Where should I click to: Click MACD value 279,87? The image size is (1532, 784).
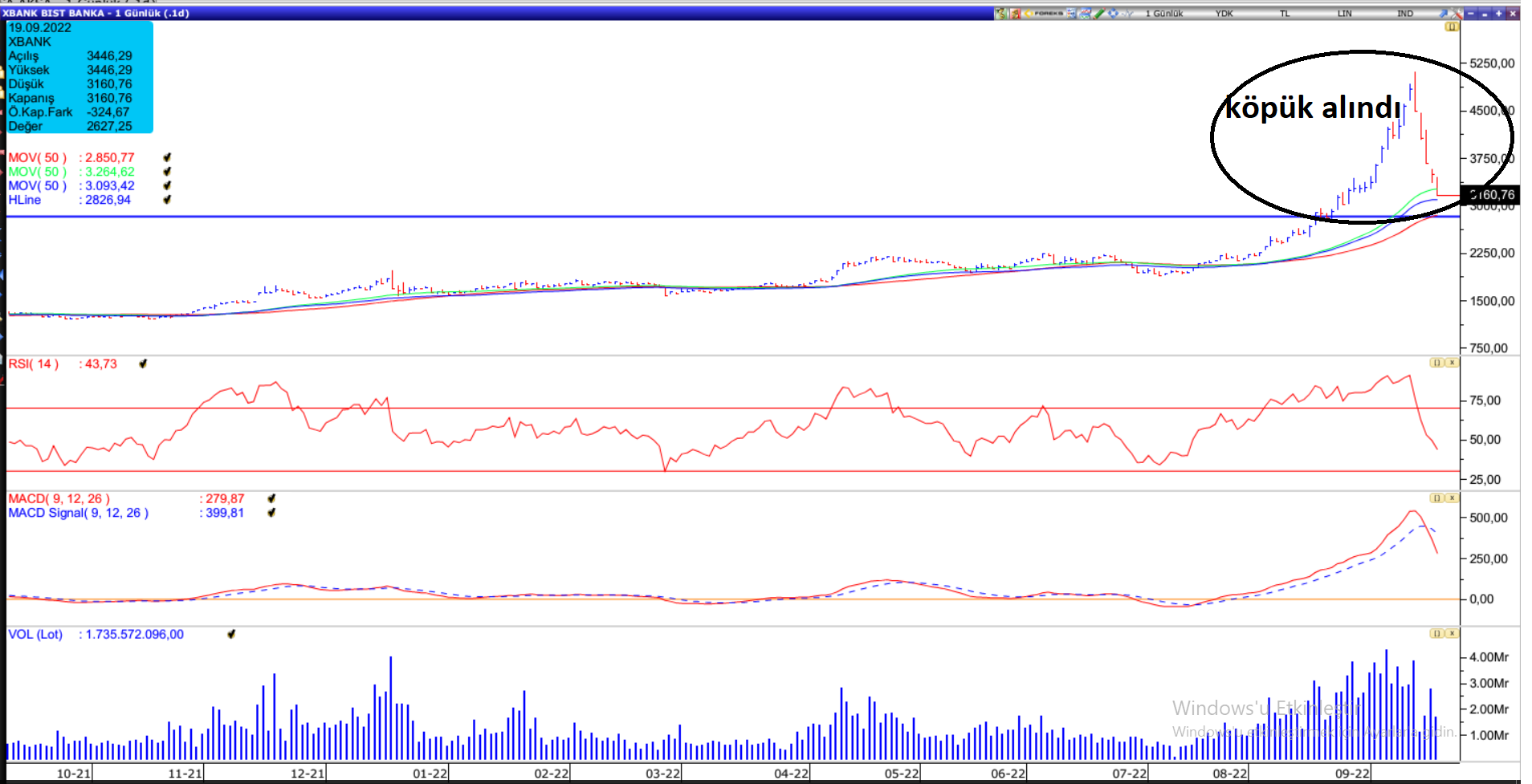225,498
